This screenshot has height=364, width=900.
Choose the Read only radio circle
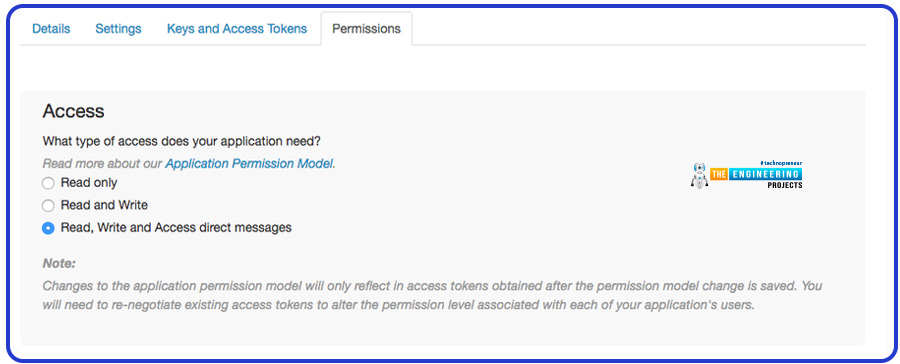pyautogui.click(x=48, y=183)
